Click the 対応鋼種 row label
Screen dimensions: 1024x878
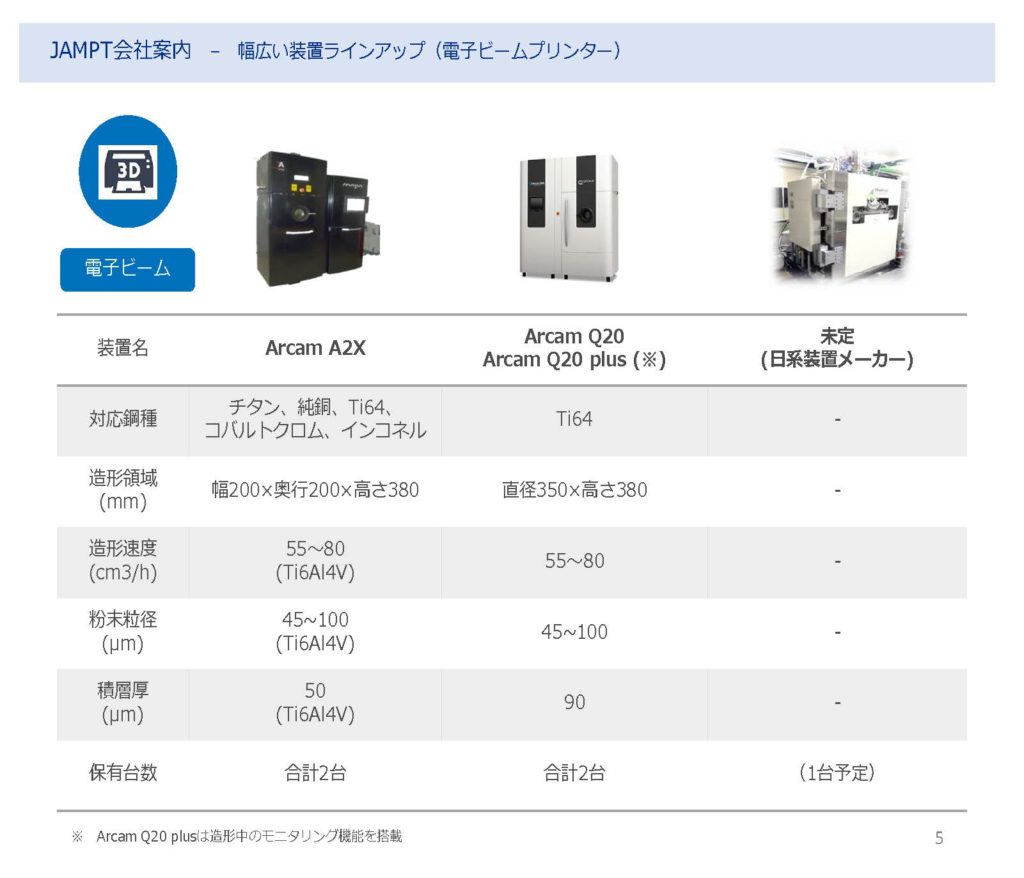click(123, 419)
